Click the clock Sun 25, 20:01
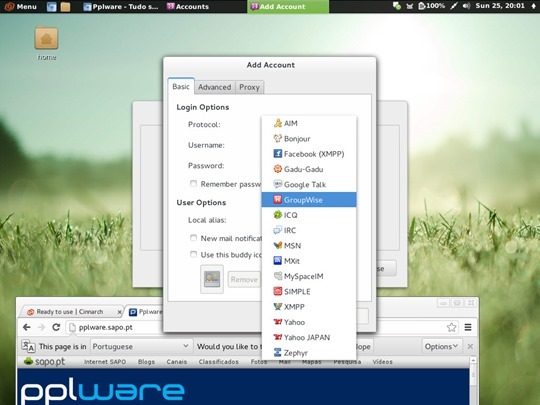The height and width of the screenshot is (405, 540). [x=500, y=6]
